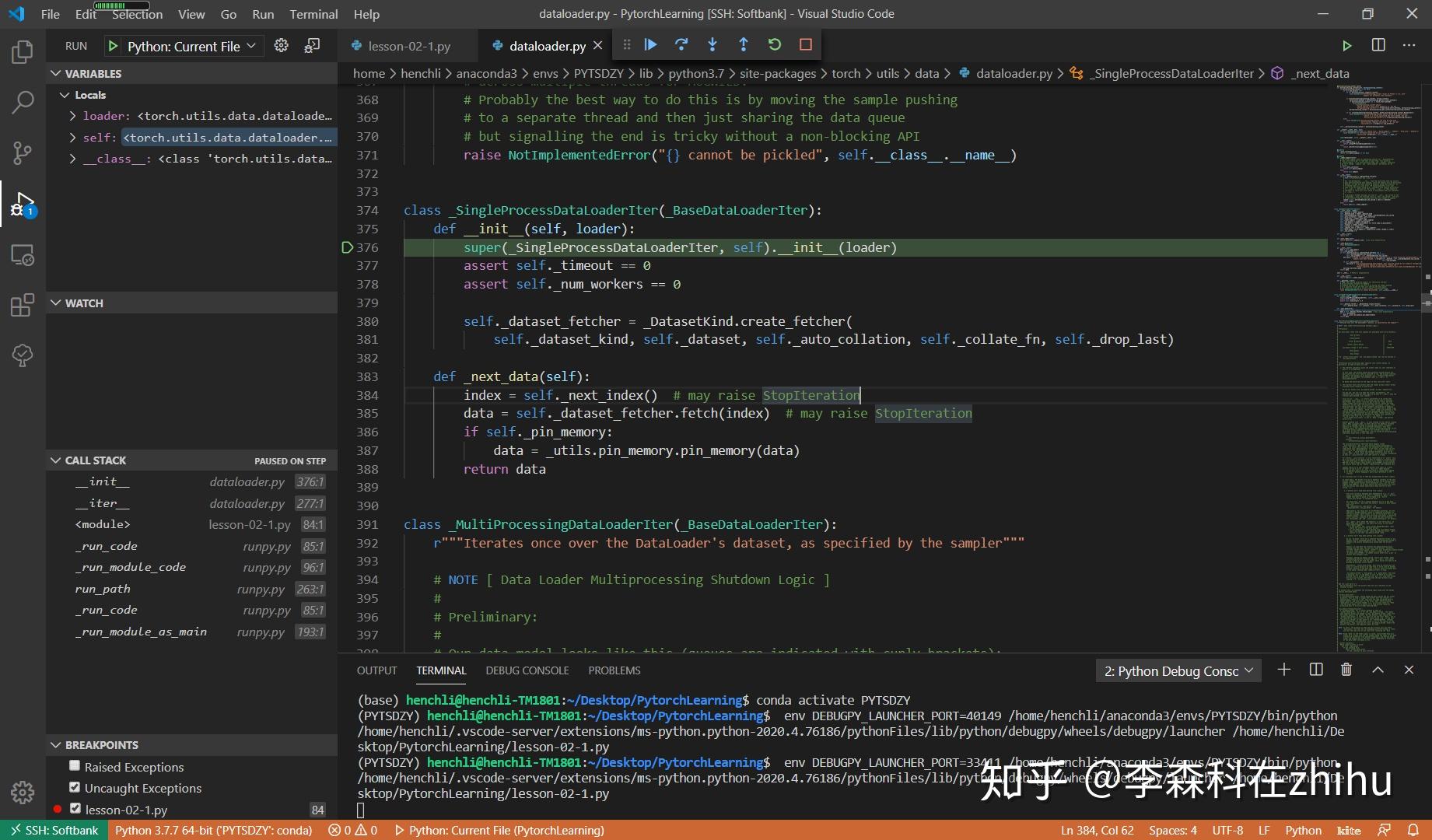
Task: Uncheck the Uncaught Exceptions breakpoint
Action: click(x=75, y=787)
